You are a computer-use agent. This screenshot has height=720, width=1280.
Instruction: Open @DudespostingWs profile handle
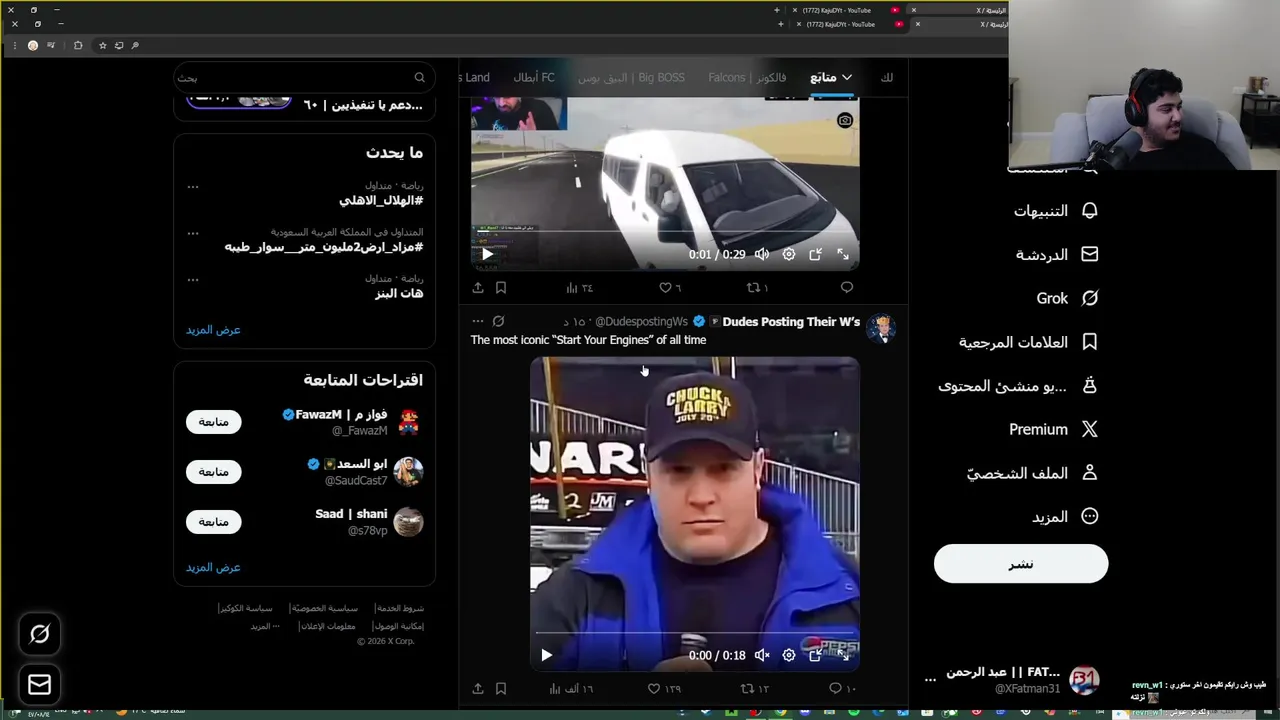coord(641,321)
